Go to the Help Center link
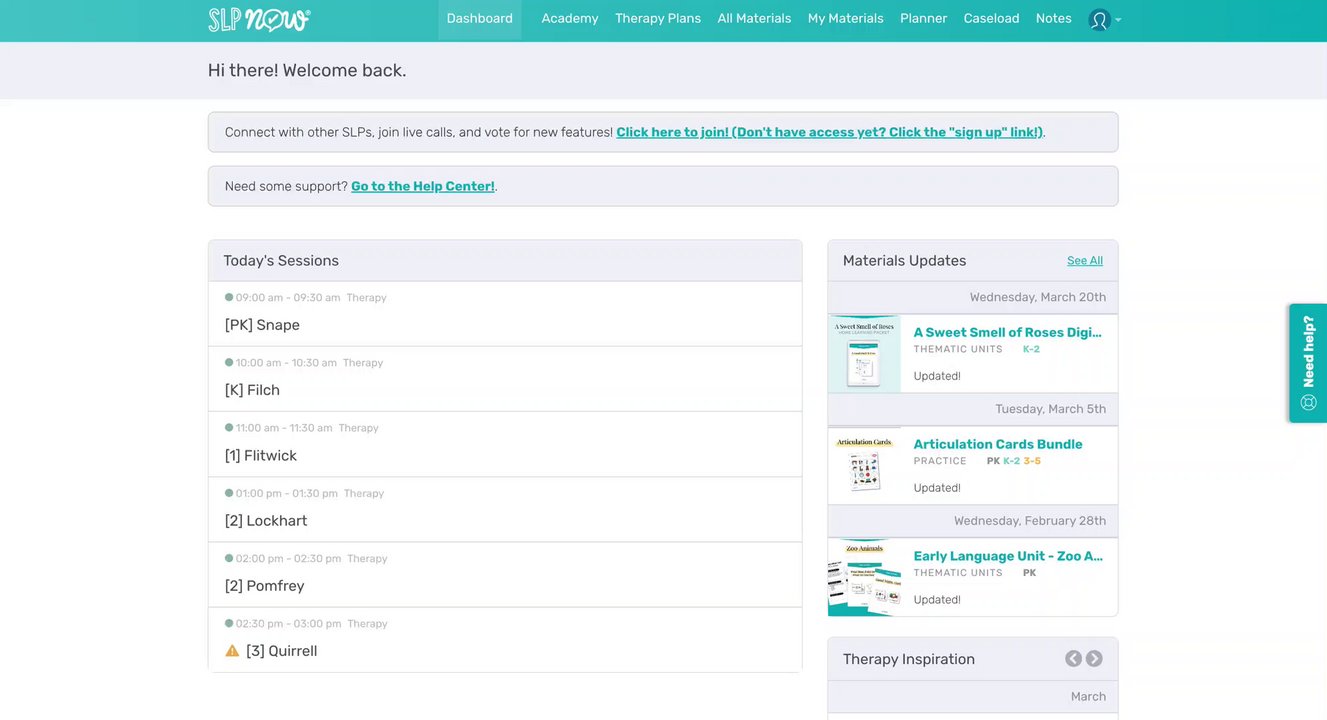The width and height of the screenshot is (1327, 720). (x=423, y=186)
